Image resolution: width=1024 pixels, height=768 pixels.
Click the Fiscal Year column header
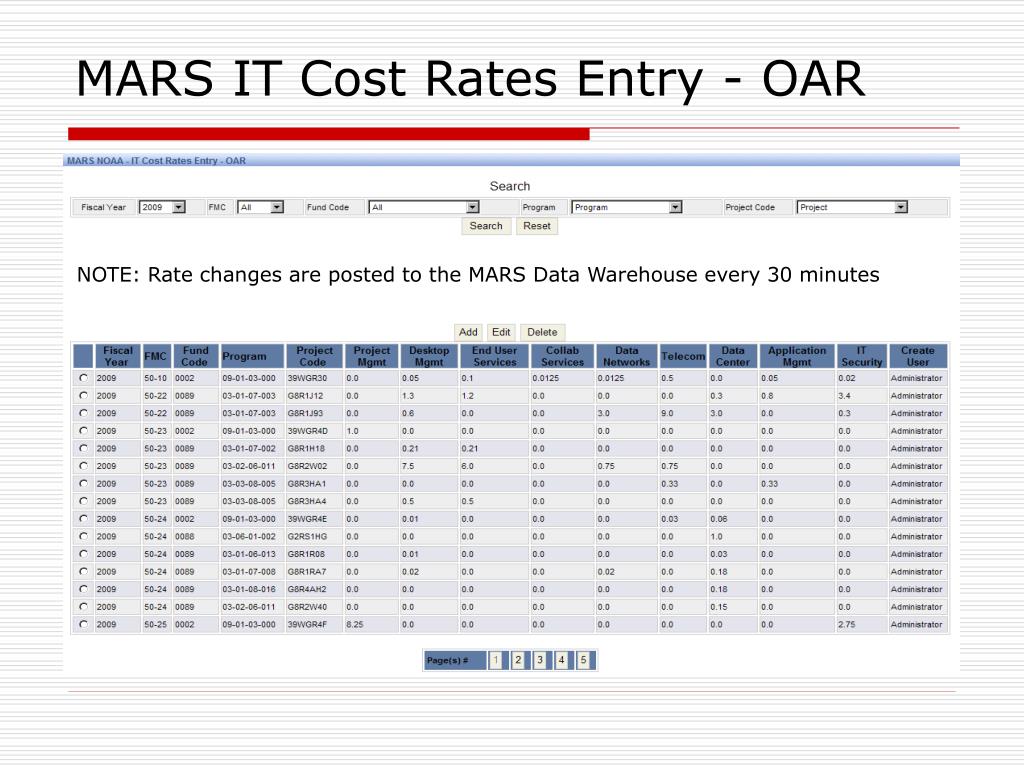pyautogui.click(x=118, y=356)
